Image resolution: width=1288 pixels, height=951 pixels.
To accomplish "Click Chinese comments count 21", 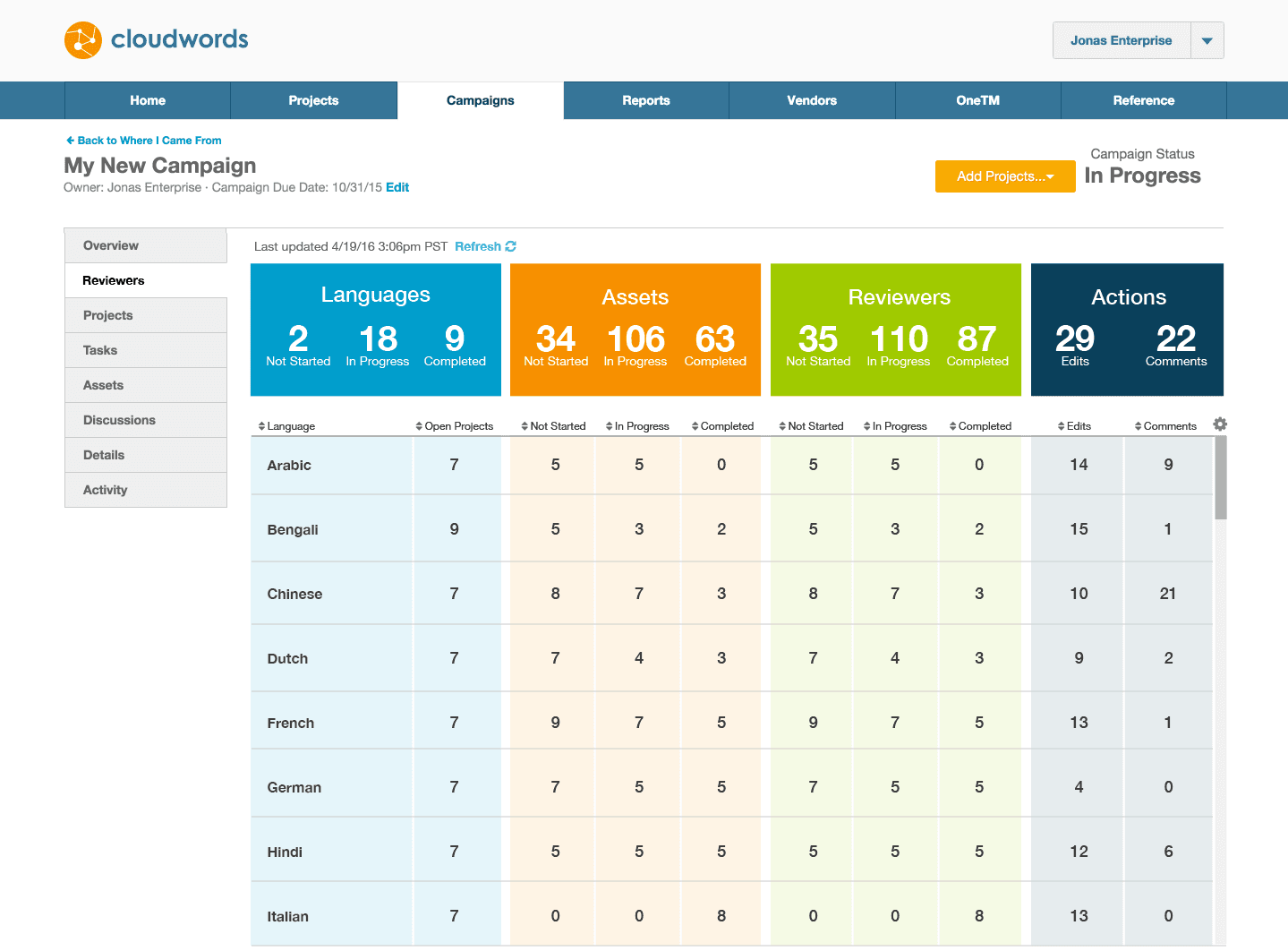I will tap(1168, 594).
